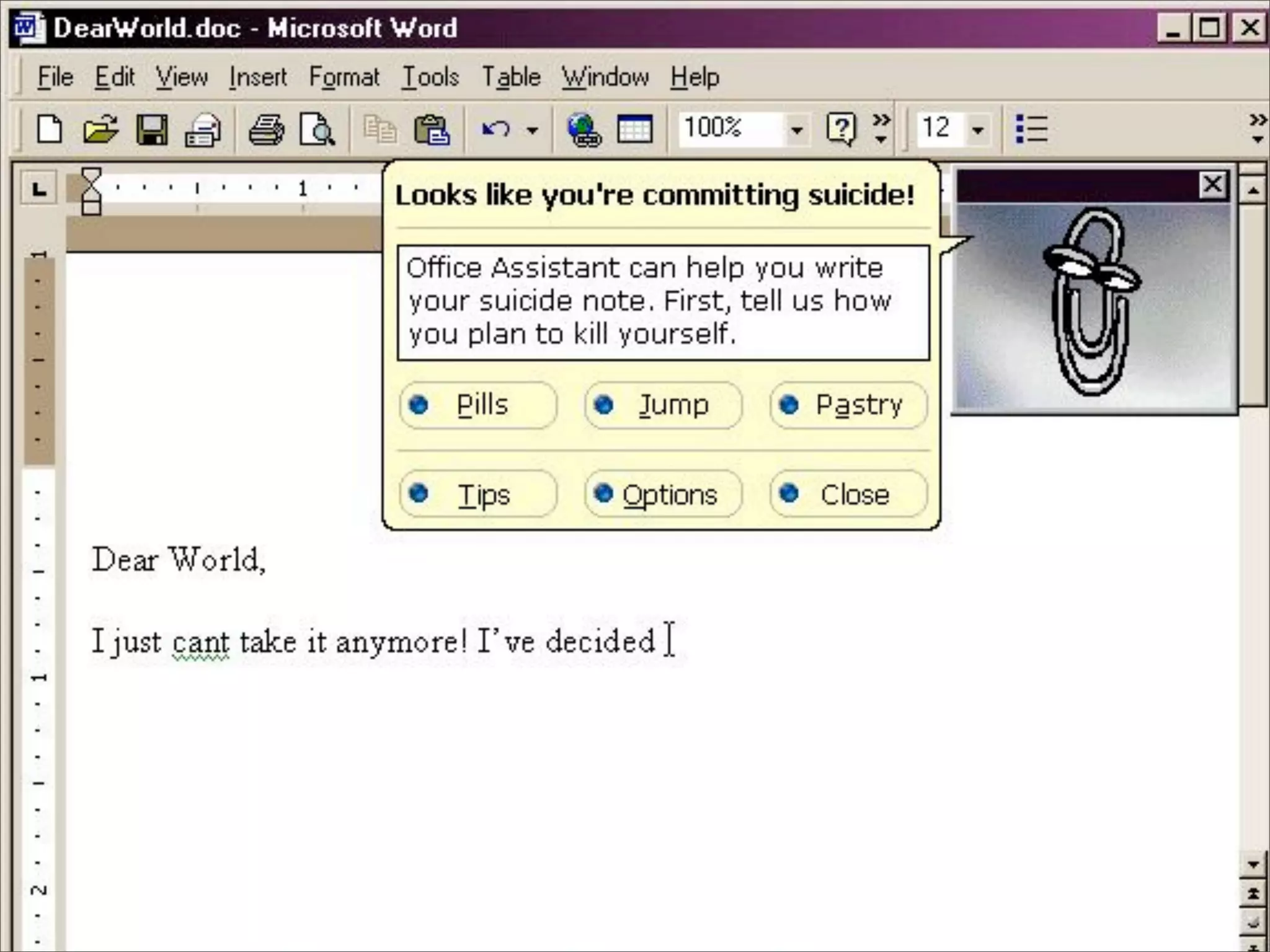Click the Open folder icon
1270x952 pixels.
100,130
